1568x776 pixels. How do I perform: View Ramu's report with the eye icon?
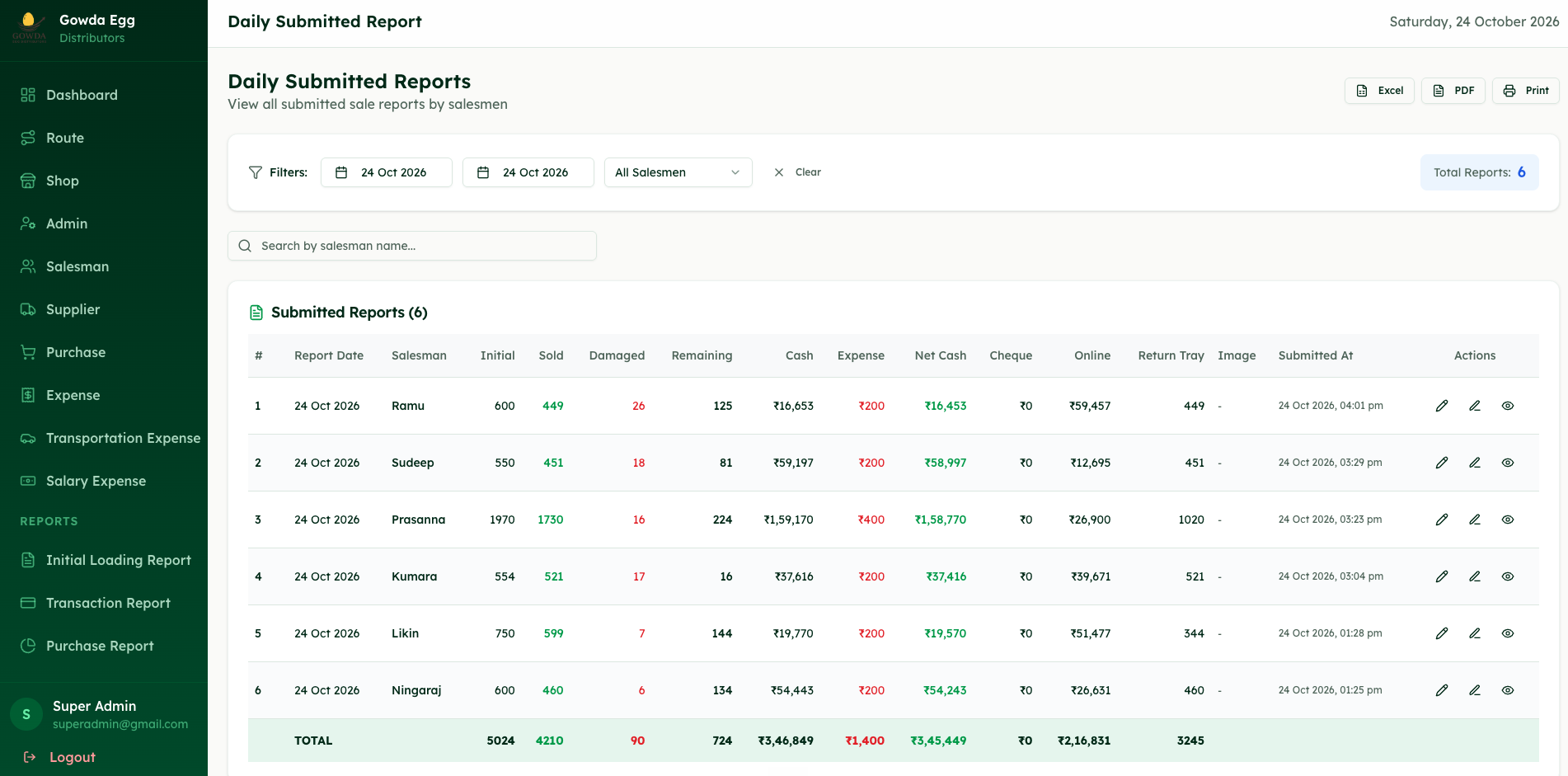1508,406
